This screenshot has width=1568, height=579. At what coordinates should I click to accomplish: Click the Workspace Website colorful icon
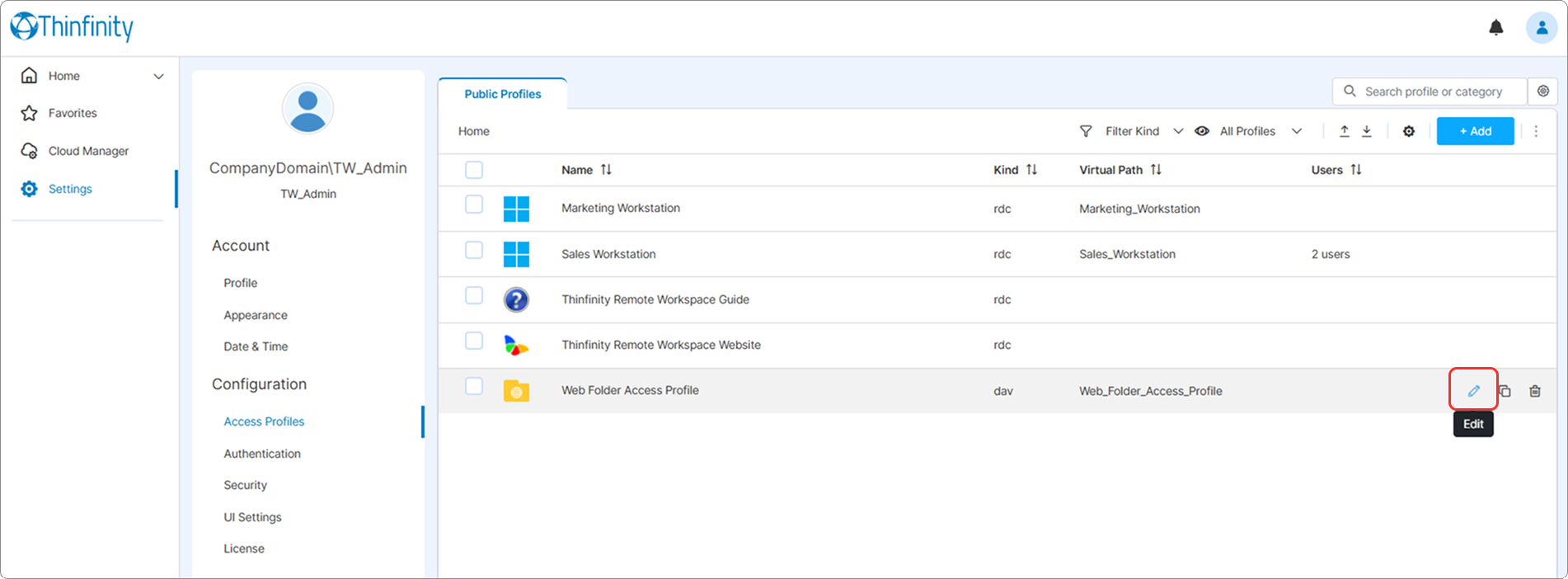click(x=516, y=345)
